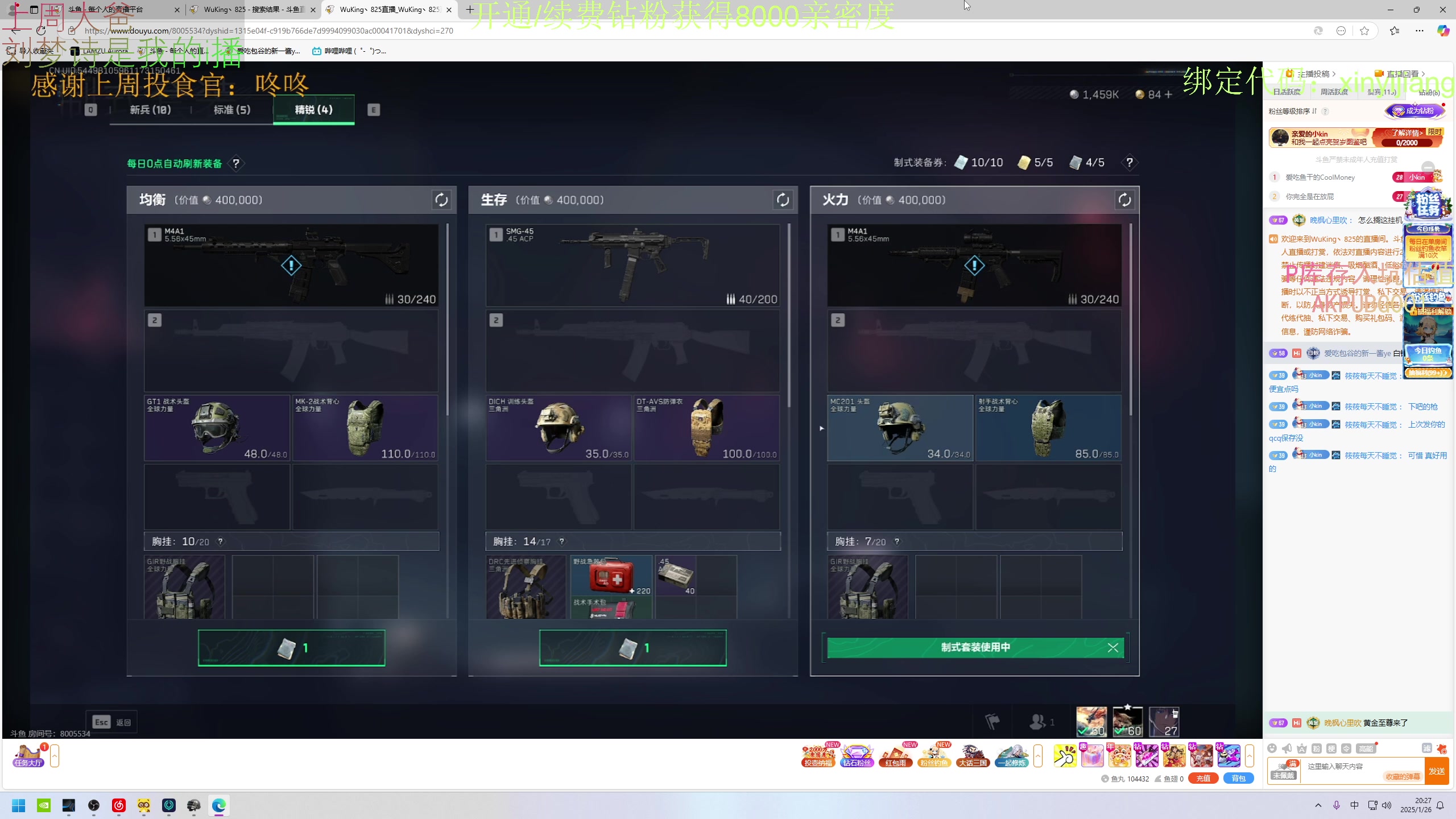Open the Windows Start menu
Screen dimensions: 1456x819
tap(19, 805)
